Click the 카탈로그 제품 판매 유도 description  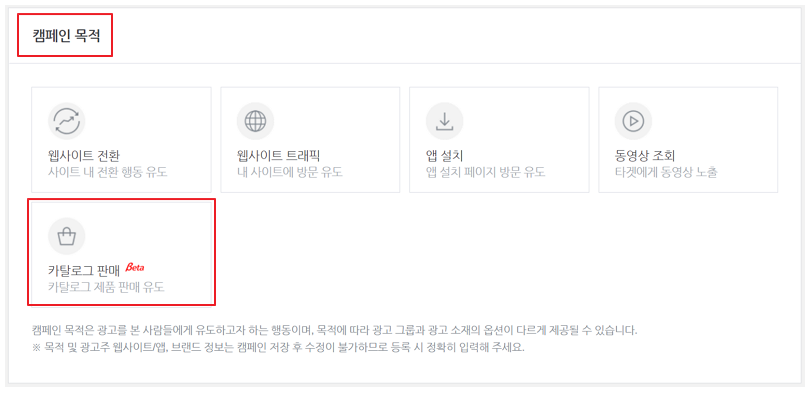[x=106, y=287]
